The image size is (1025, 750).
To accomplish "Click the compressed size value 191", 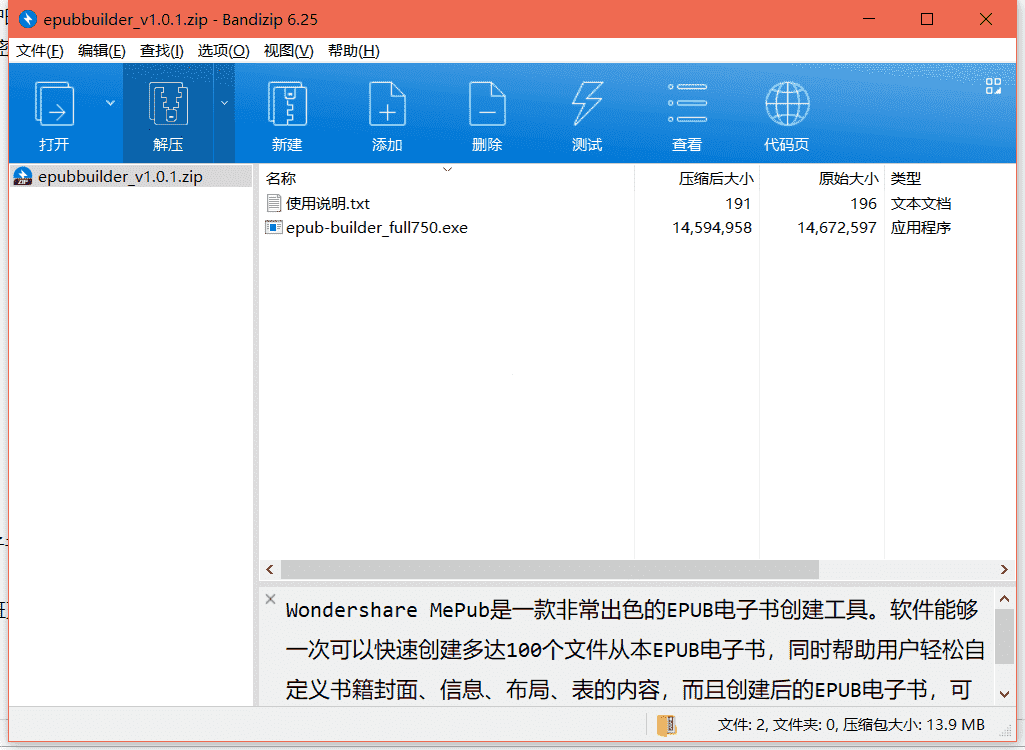I will click(738, 203).
